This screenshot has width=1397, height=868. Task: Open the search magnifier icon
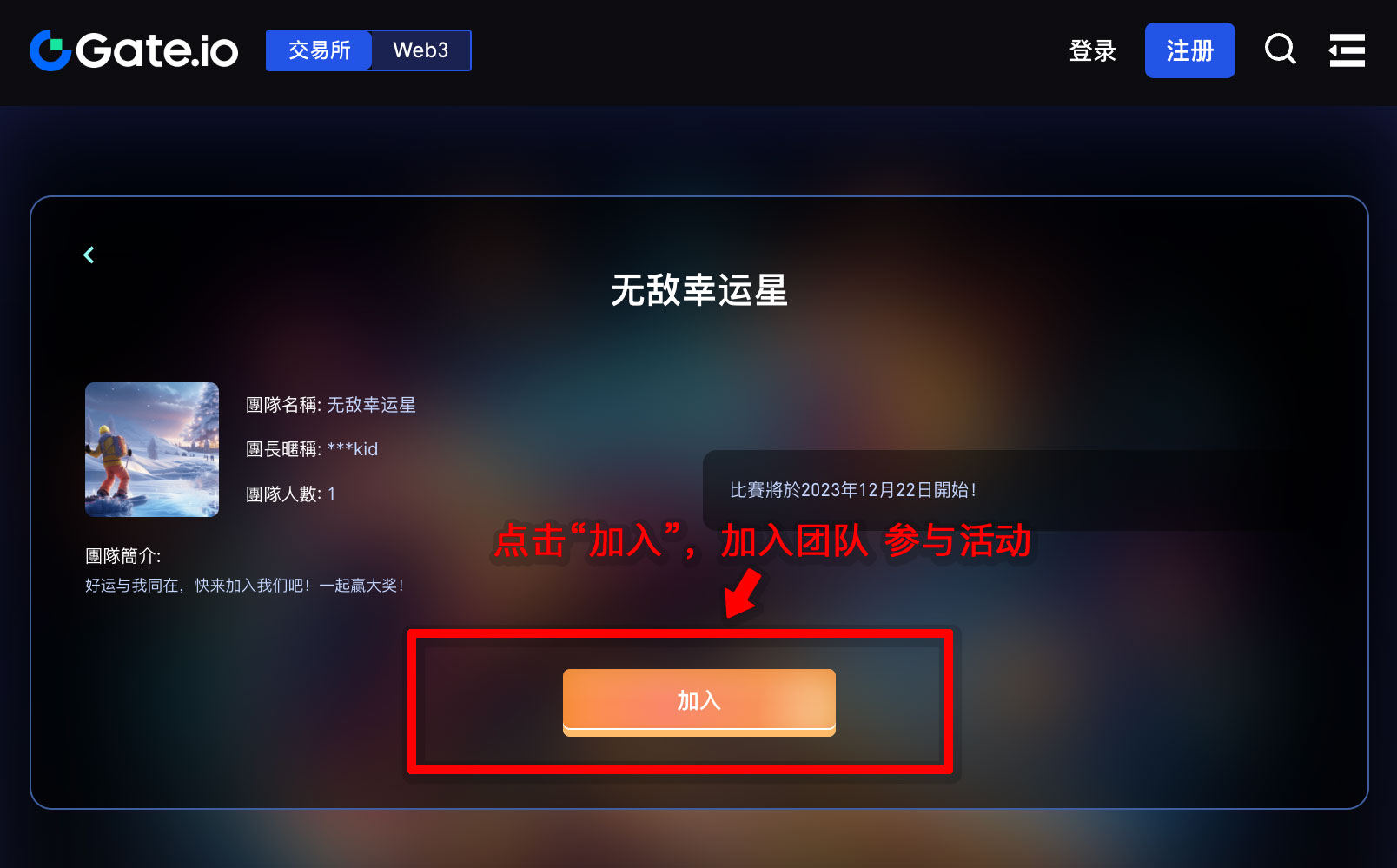pos(1281,50)
